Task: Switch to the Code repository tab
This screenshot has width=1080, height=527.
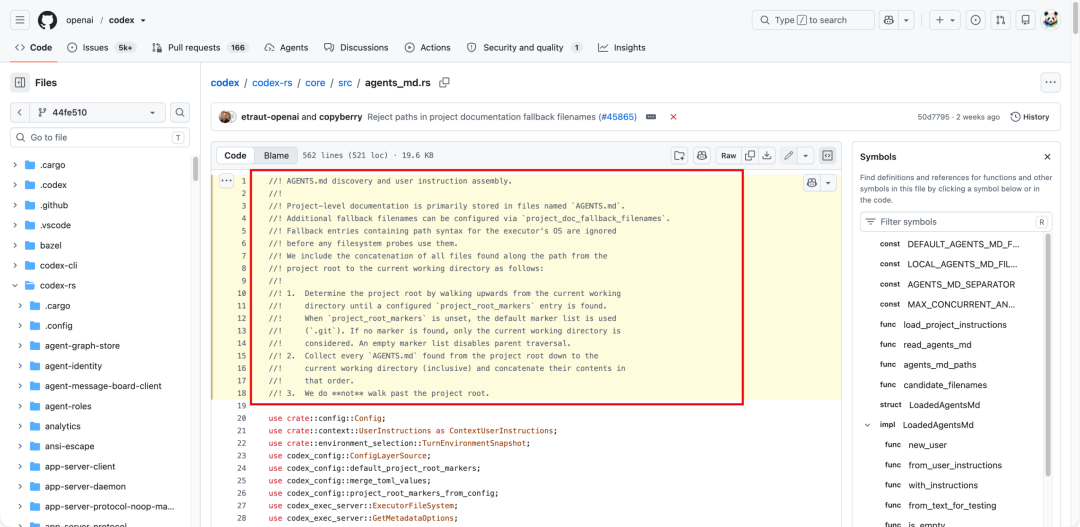Action: [x=33, y=48]
